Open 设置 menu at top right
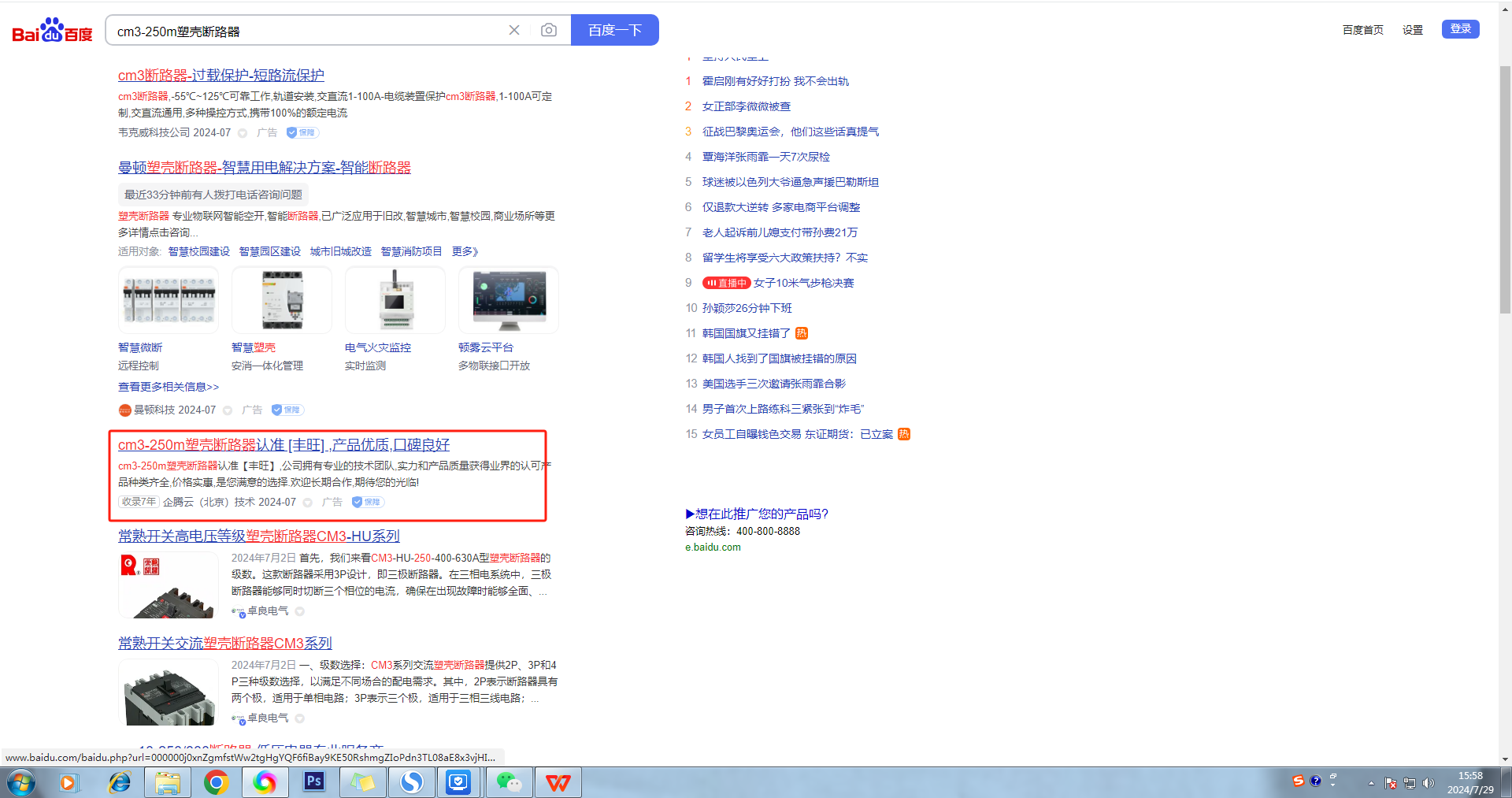The width and height of the screenshot is (1512, 798). coord(1412,30)
